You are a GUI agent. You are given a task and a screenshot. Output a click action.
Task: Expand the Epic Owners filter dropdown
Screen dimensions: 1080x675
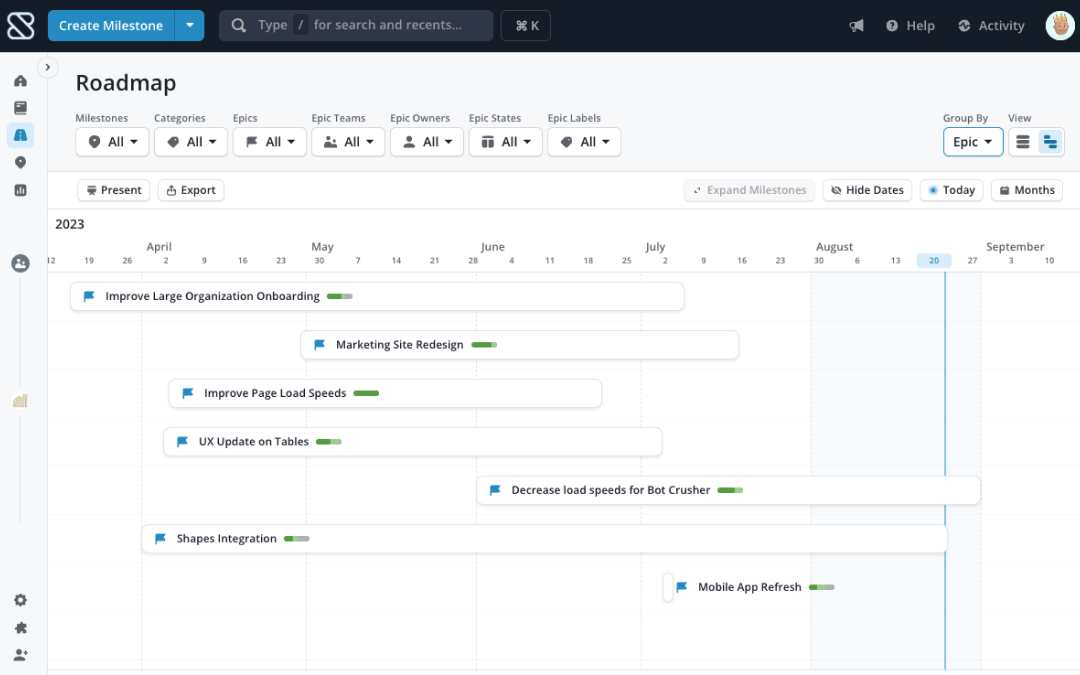point(427,142)
